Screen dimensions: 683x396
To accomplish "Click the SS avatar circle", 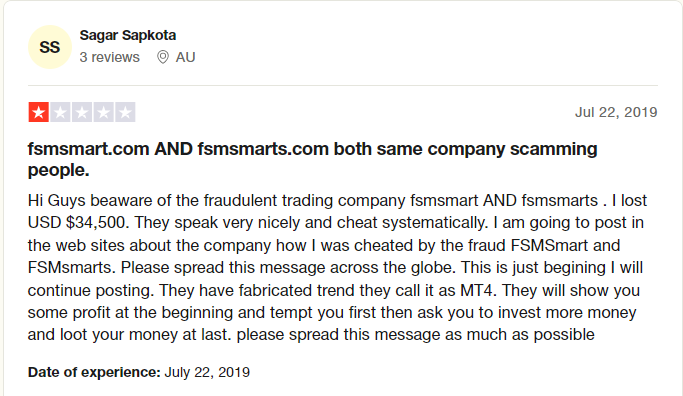I will click(50, 47).
